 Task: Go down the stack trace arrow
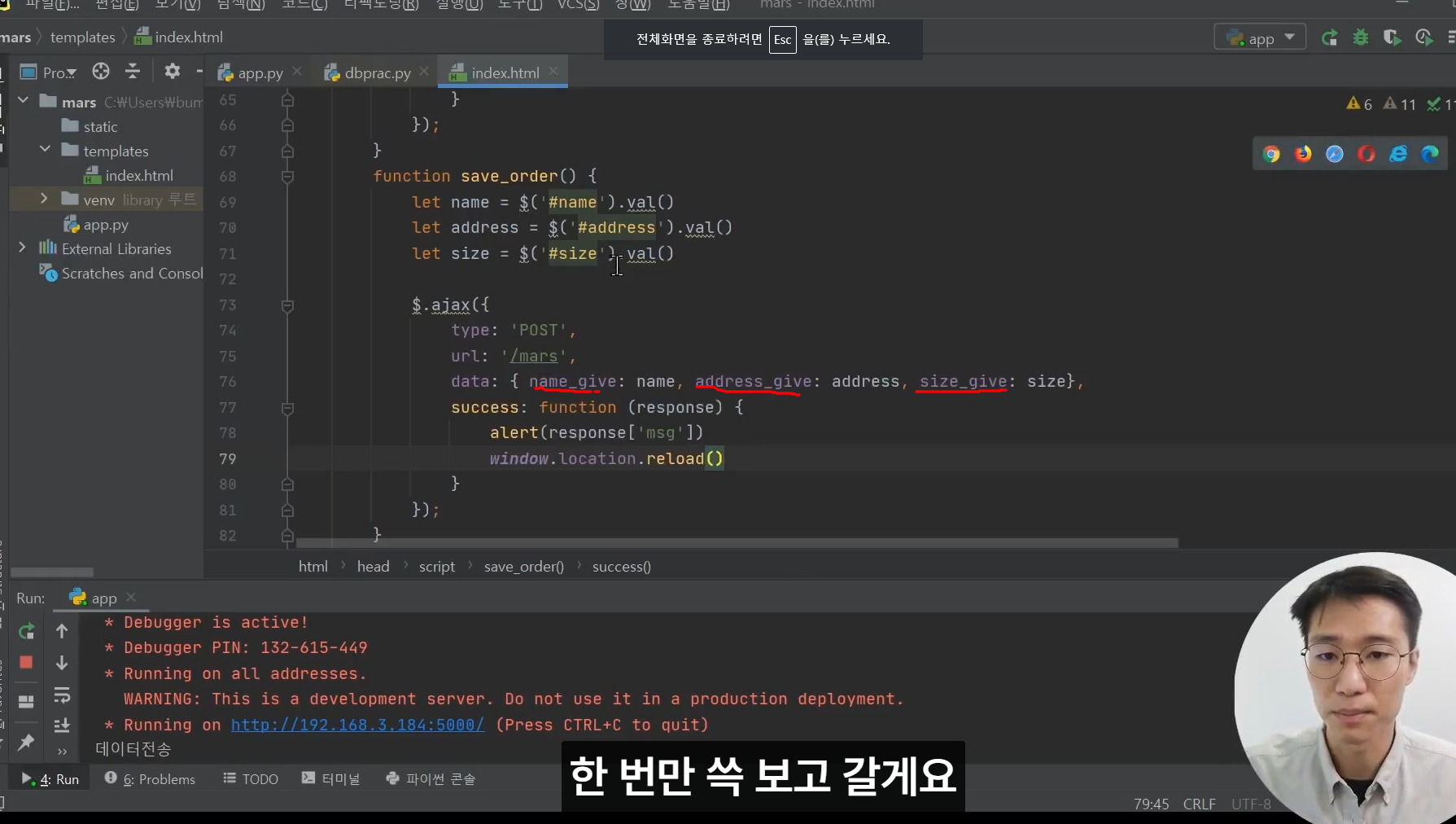[62, 663]
